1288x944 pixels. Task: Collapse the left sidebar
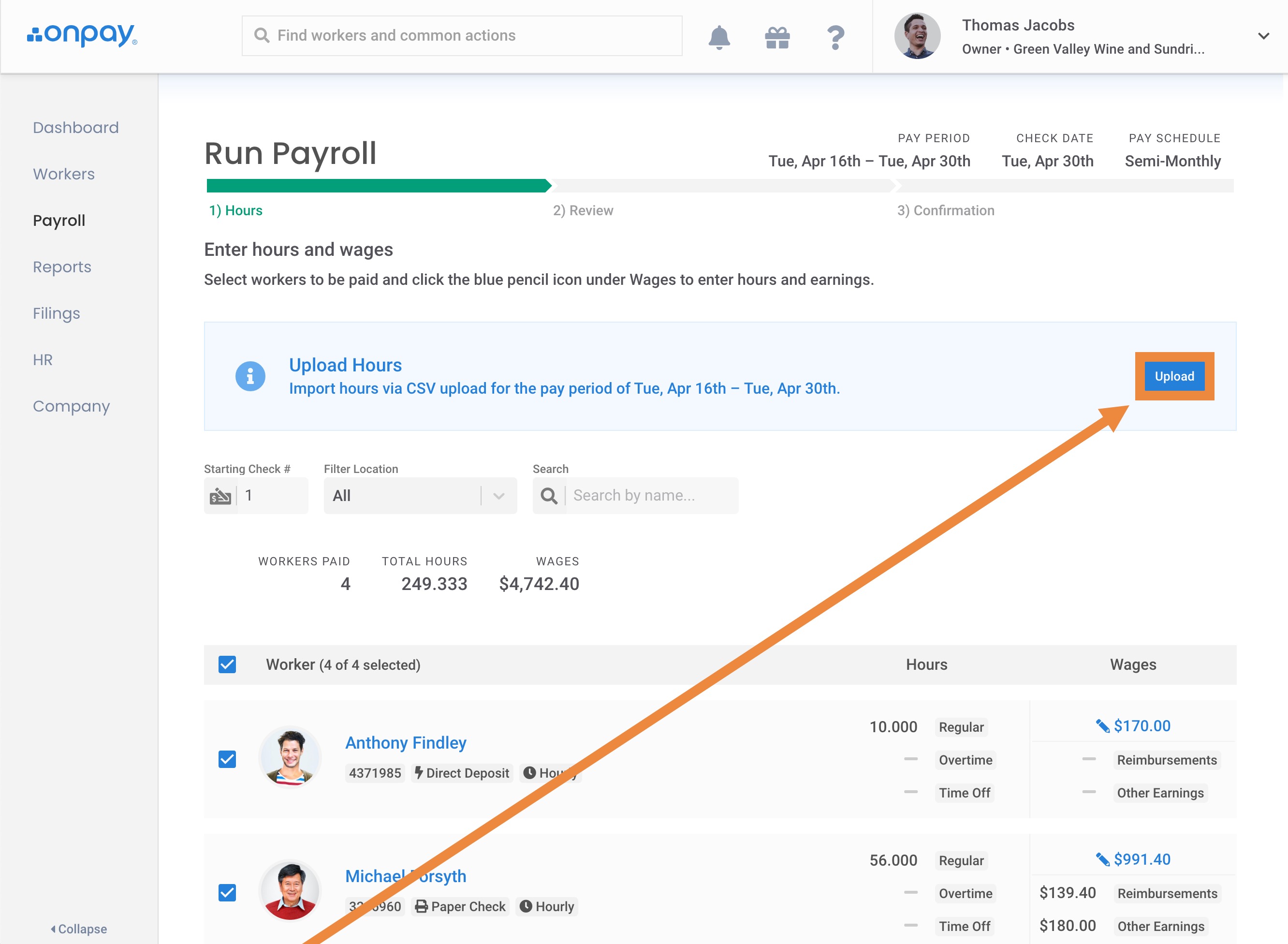(78, 929)
